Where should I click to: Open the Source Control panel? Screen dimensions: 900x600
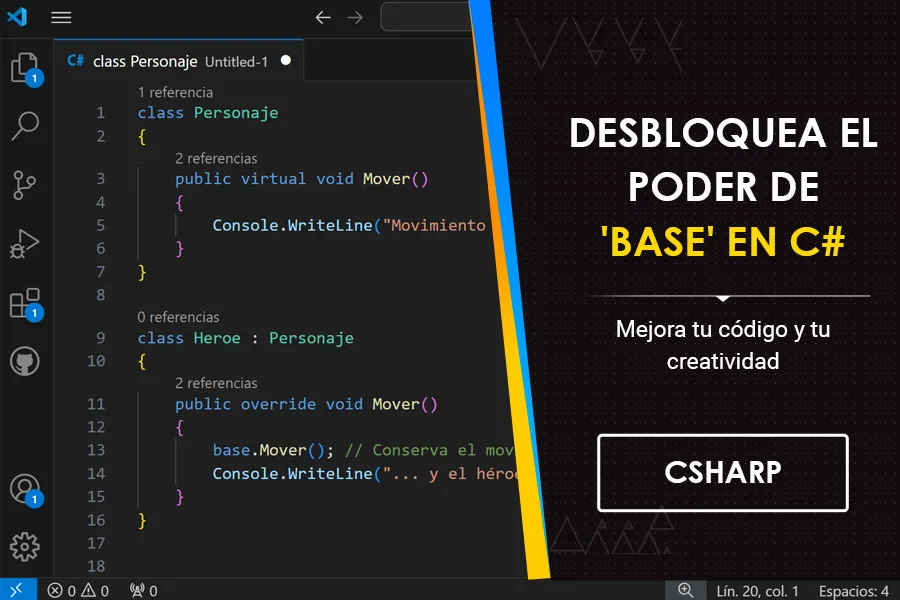[24, 185]
